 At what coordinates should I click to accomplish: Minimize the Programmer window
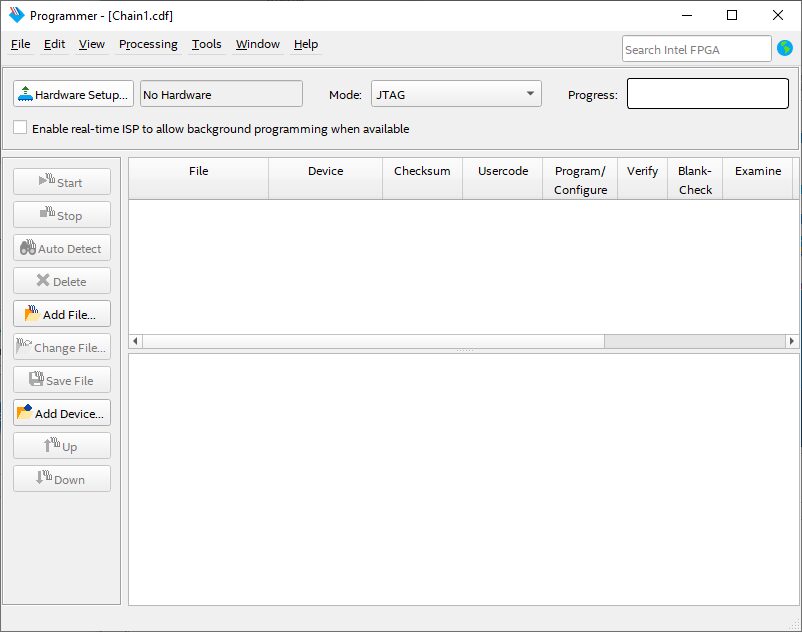click(687, 15)
